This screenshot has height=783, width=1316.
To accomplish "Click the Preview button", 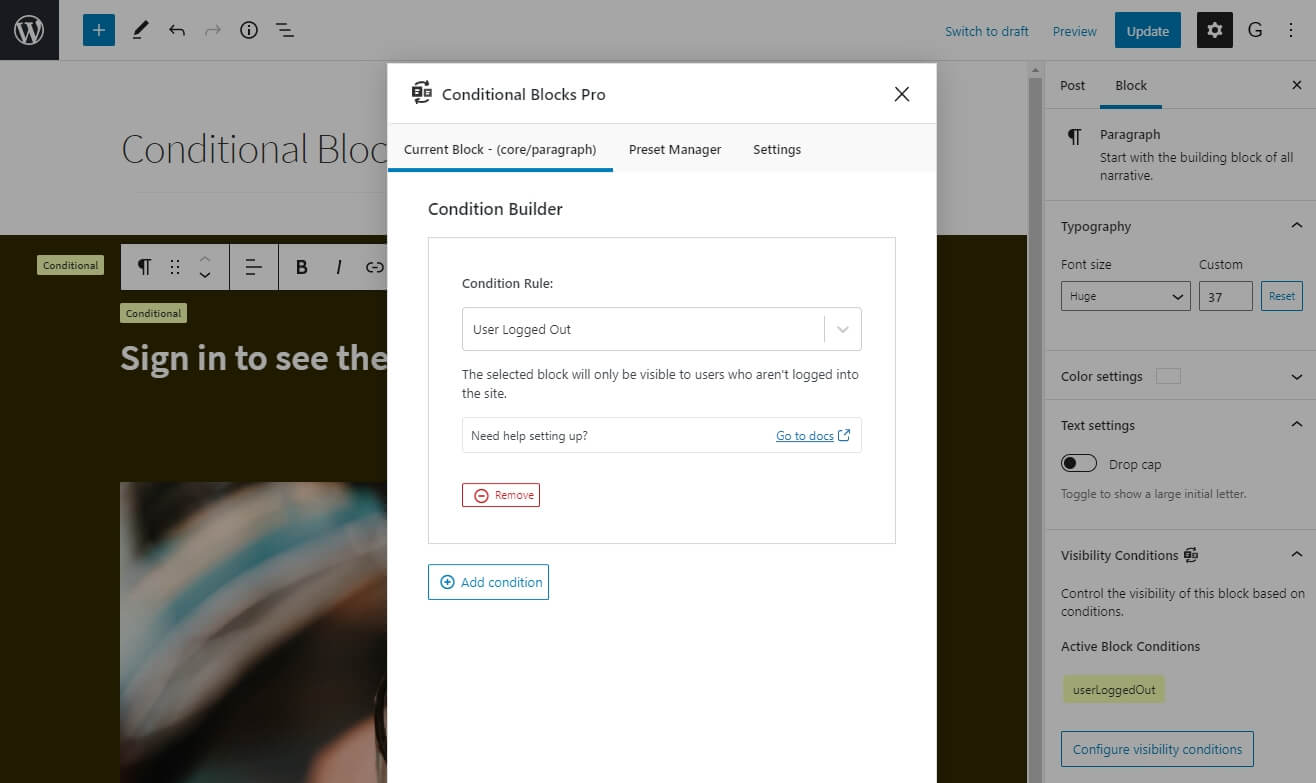I will 1075,31.
